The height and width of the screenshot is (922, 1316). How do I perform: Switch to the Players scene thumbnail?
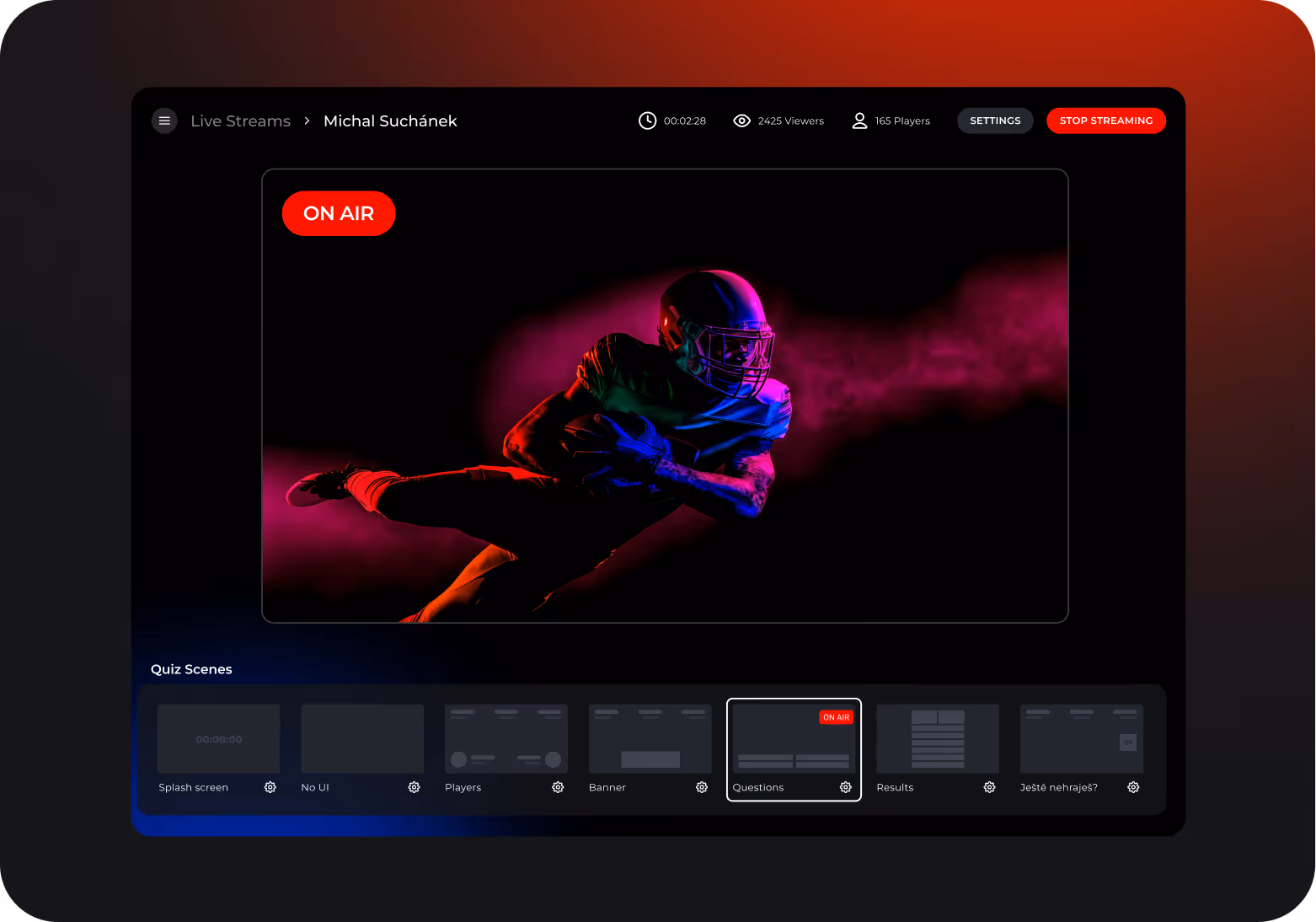click(506, 739)
